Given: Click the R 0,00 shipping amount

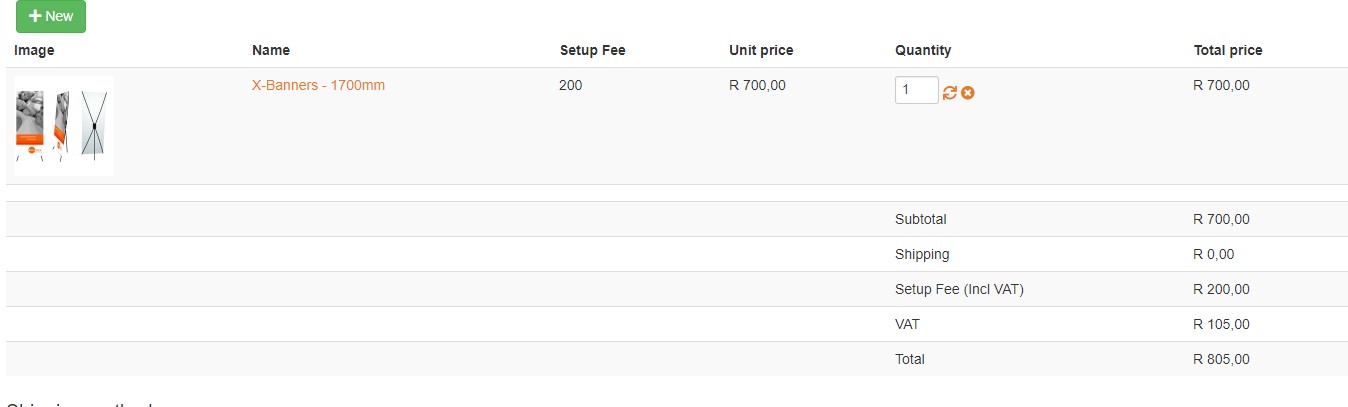Looking at the screenshot, I should pos(1213,254).
